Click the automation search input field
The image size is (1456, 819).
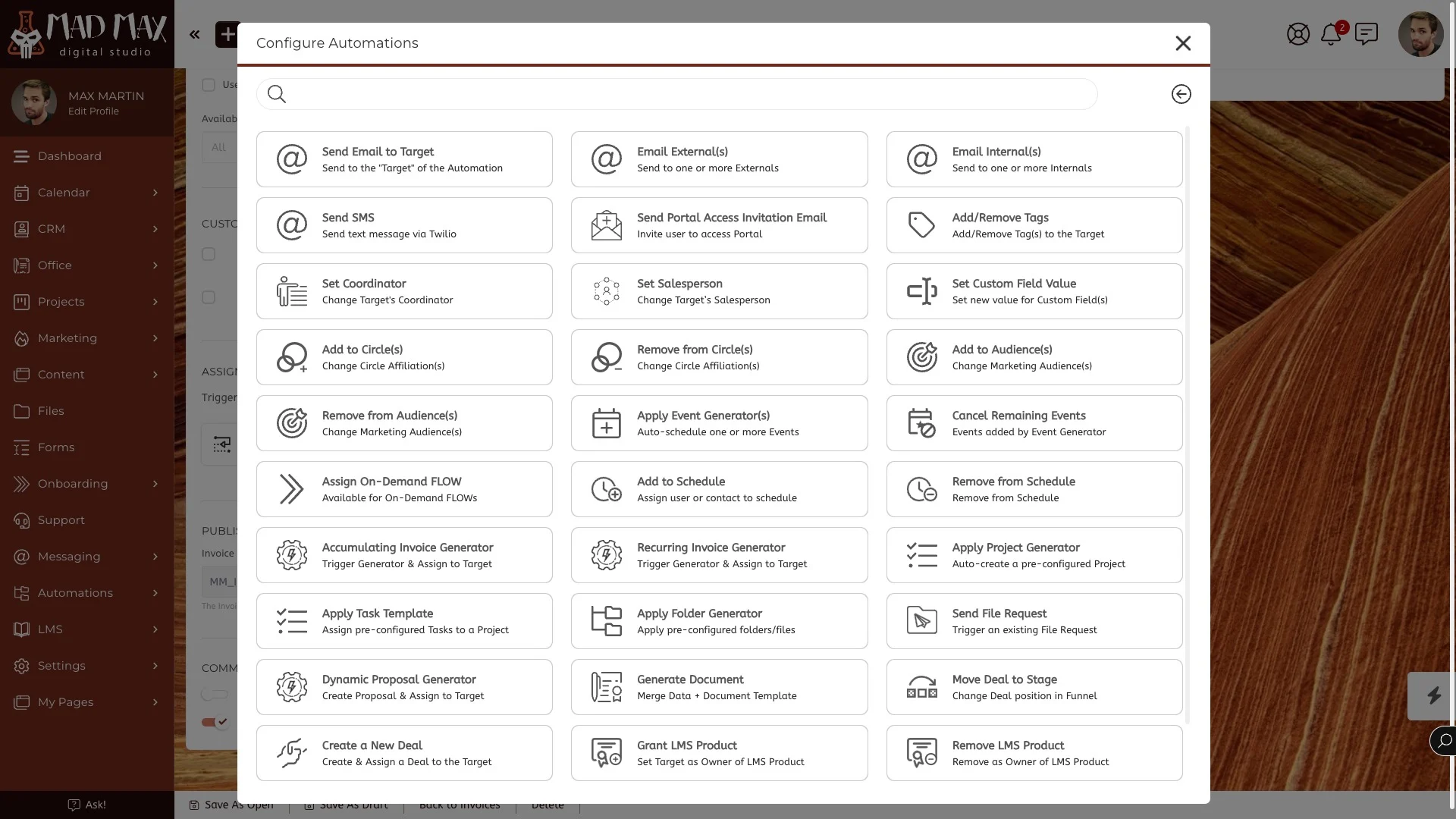pos(675,93)
